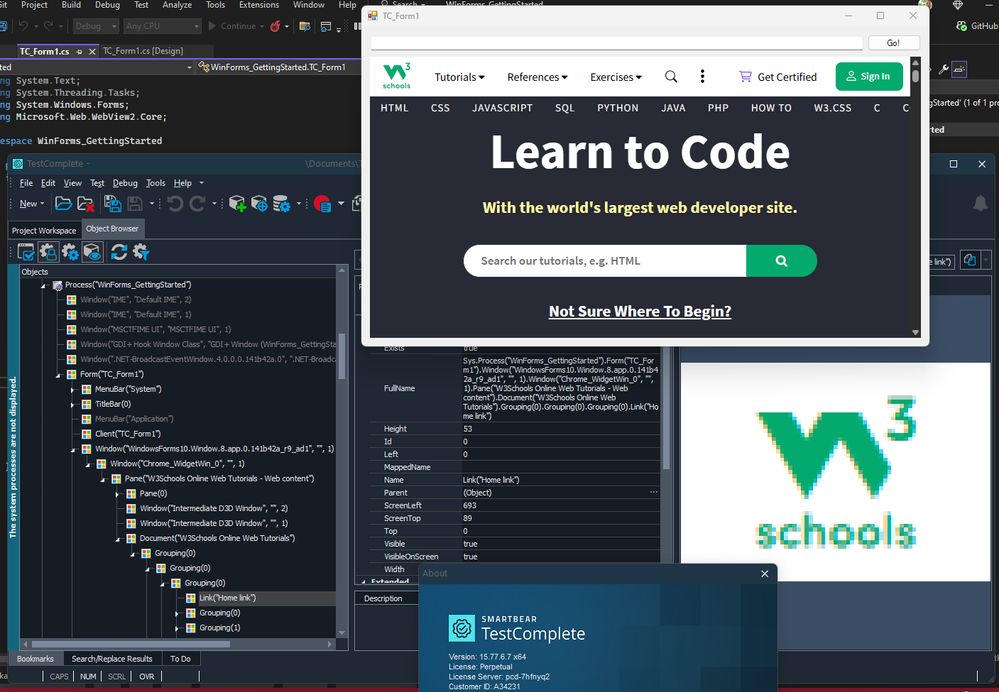Click the blue gears icon in Object Browser toolbar
The height and width of the screenshot is (692, 999).
click(x=70, y=252)
